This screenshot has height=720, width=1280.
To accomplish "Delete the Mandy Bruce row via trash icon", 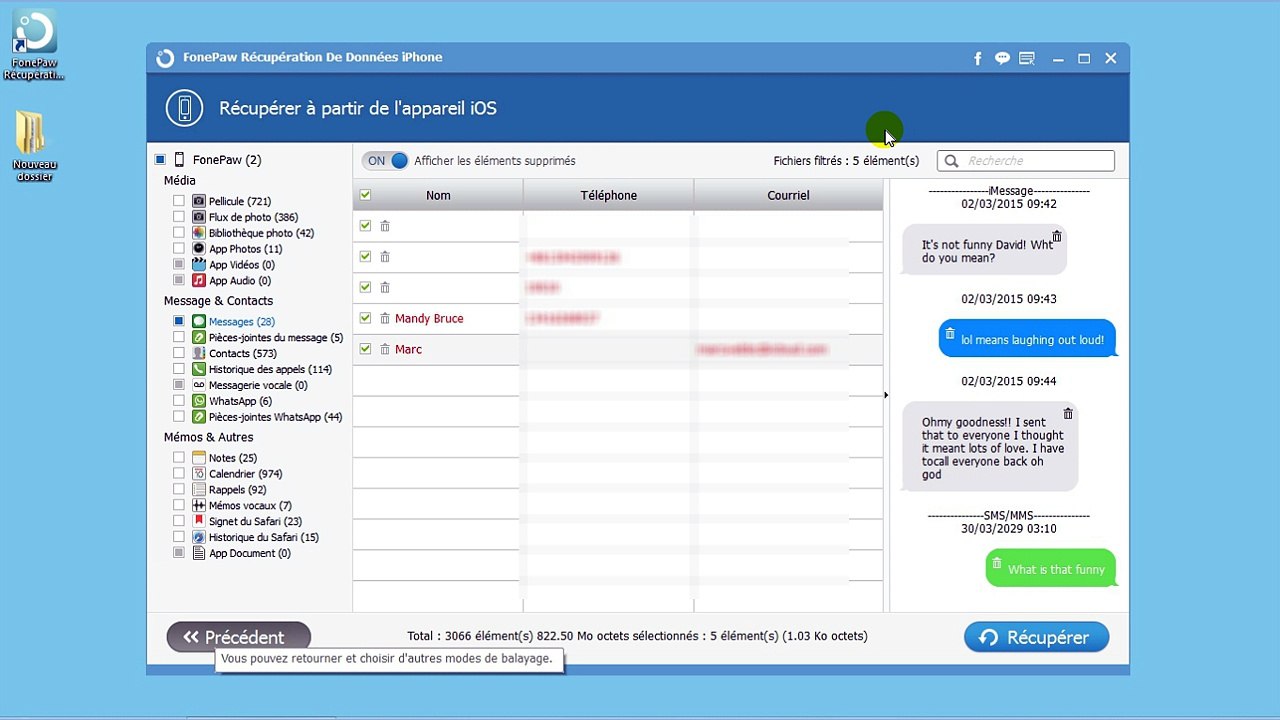I will (385, 319).
